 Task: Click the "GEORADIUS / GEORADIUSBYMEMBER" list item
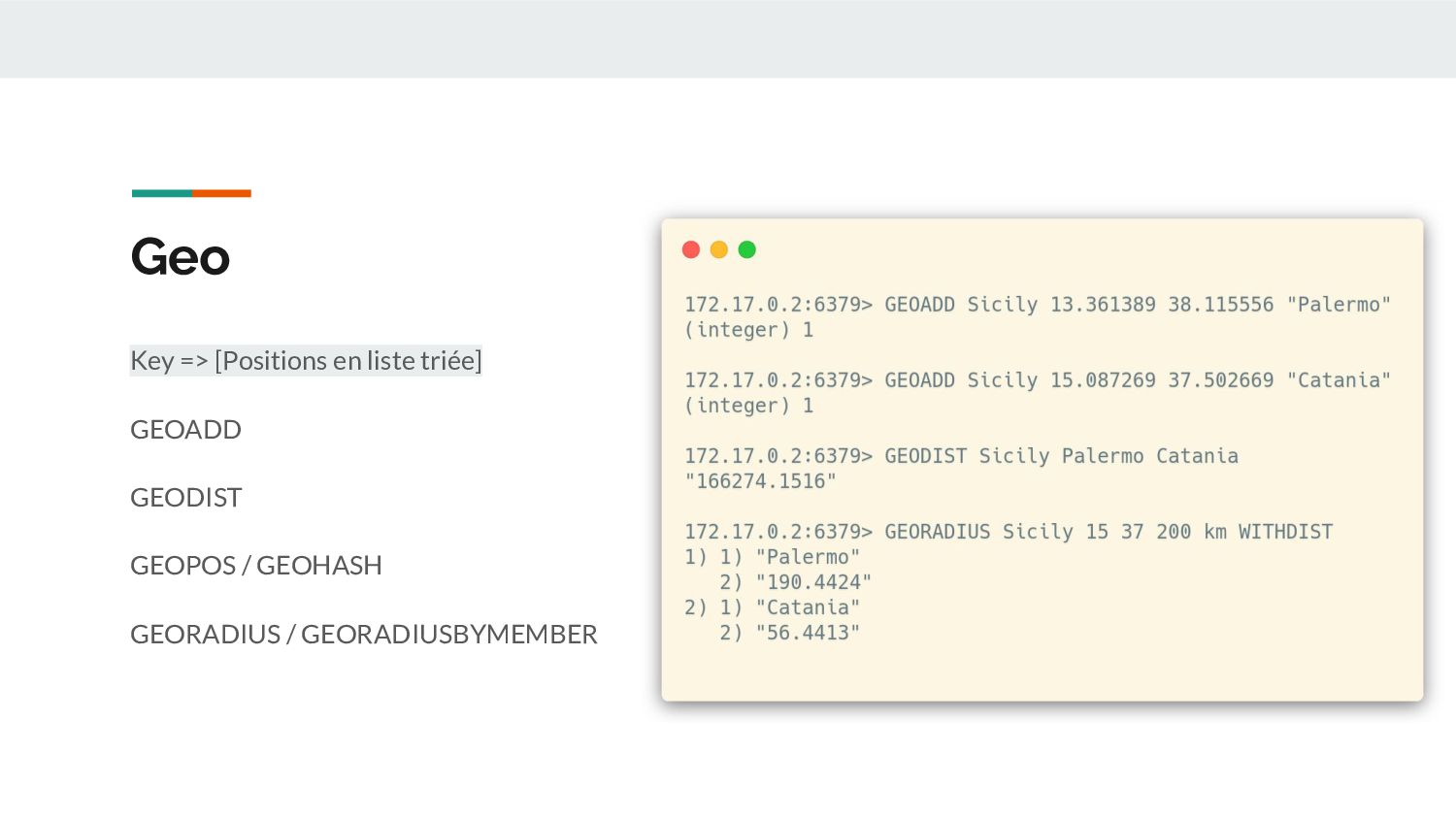click(x=364, y=634)
